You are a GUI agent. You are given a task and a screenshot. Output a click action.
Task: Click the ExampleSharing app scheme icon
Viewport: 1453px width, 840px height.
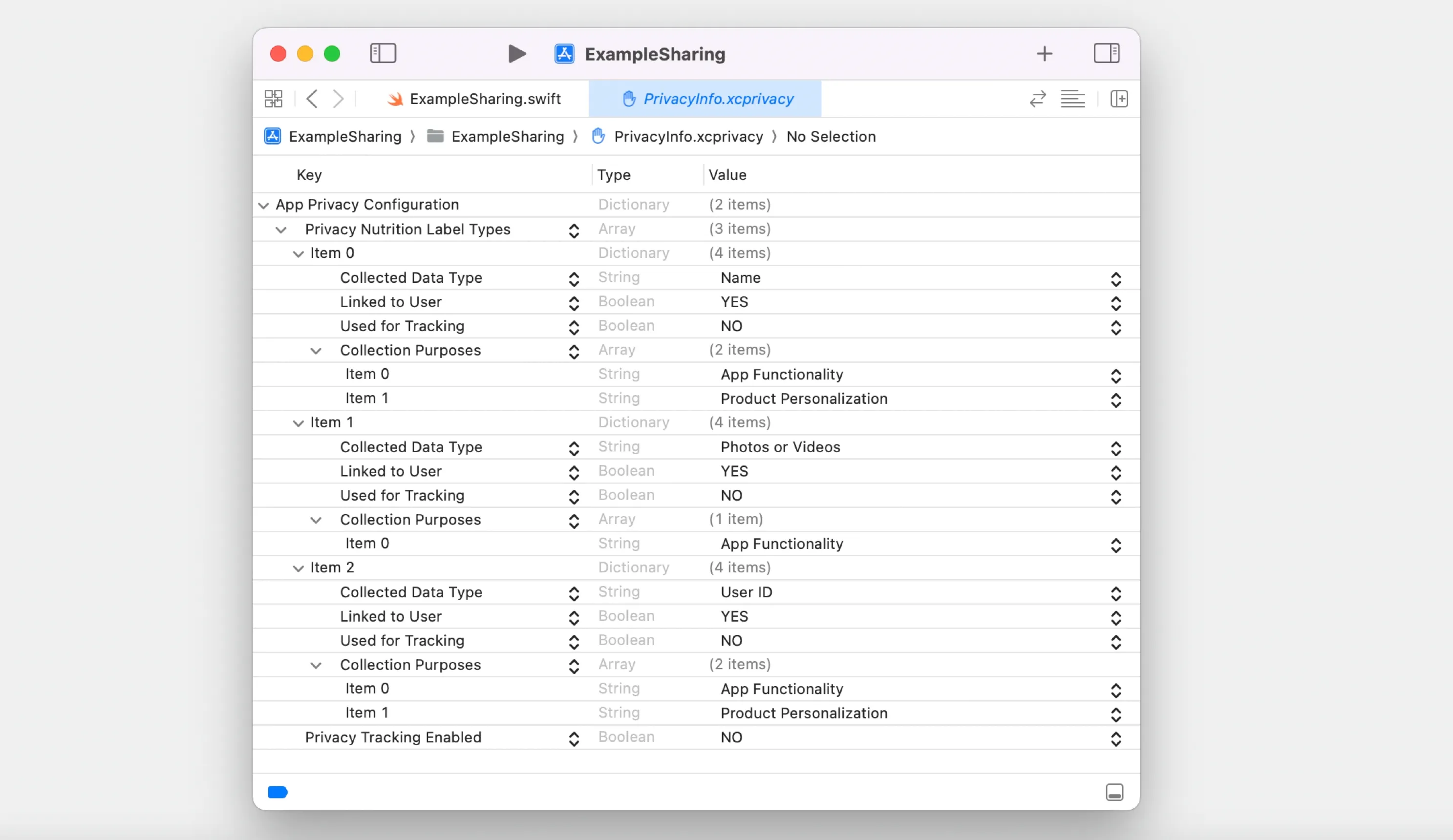pyautogui.click(x=564, y=54)
